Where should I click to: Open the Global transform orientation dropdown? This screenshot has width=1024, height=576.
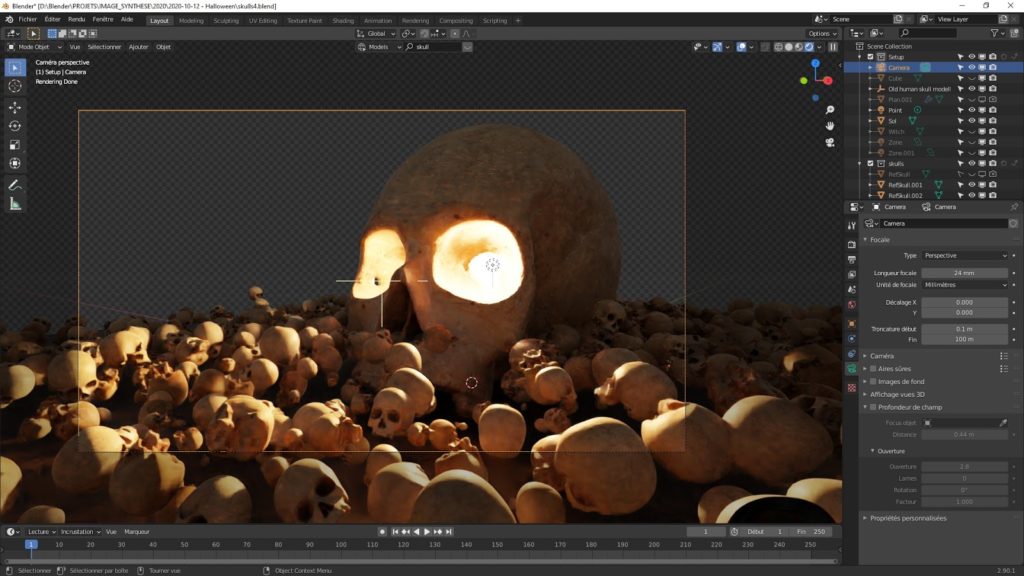click(x=376, y=33)
